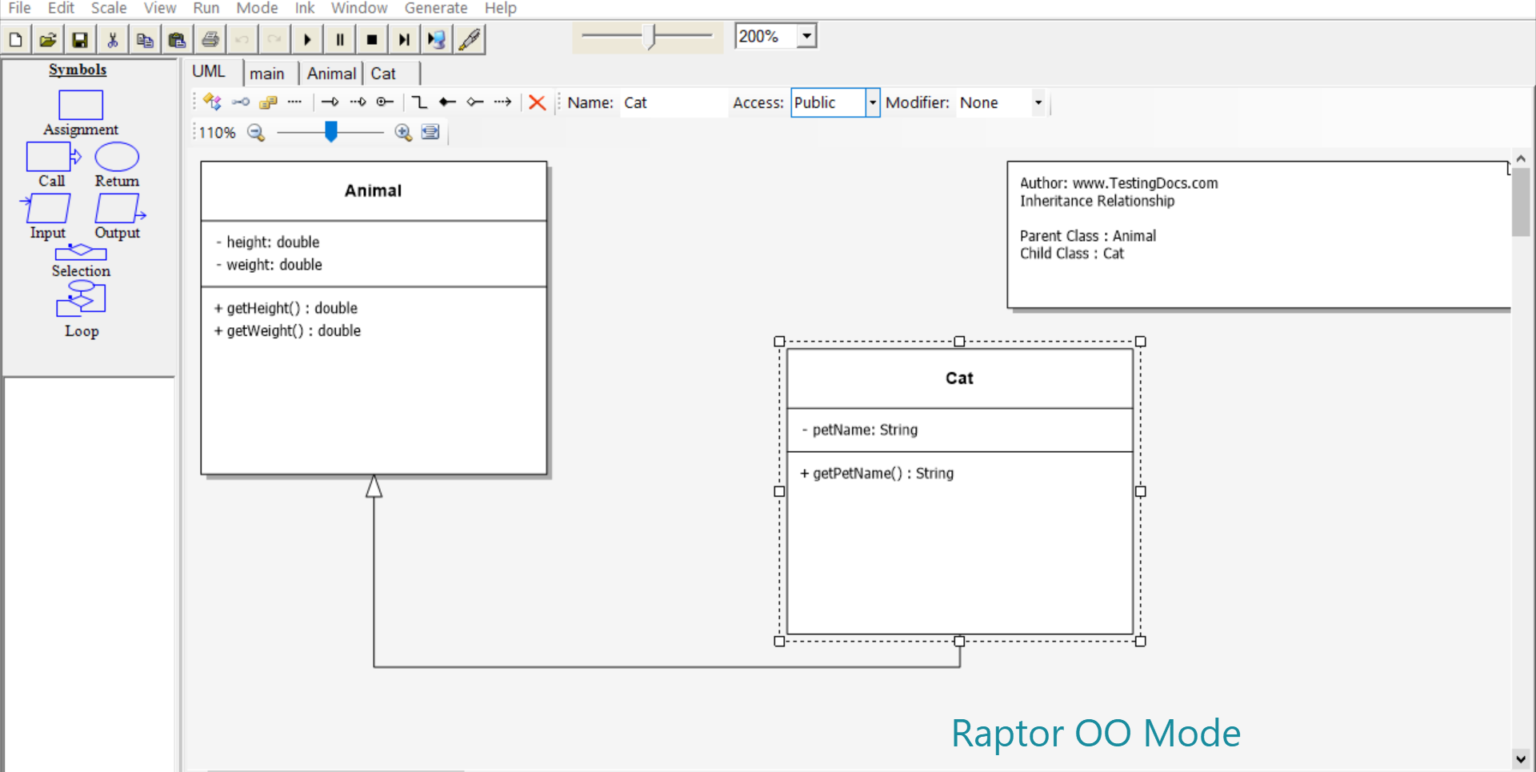Click inside the Name input field
This screenshot has width=1536, height=772.
673,102
